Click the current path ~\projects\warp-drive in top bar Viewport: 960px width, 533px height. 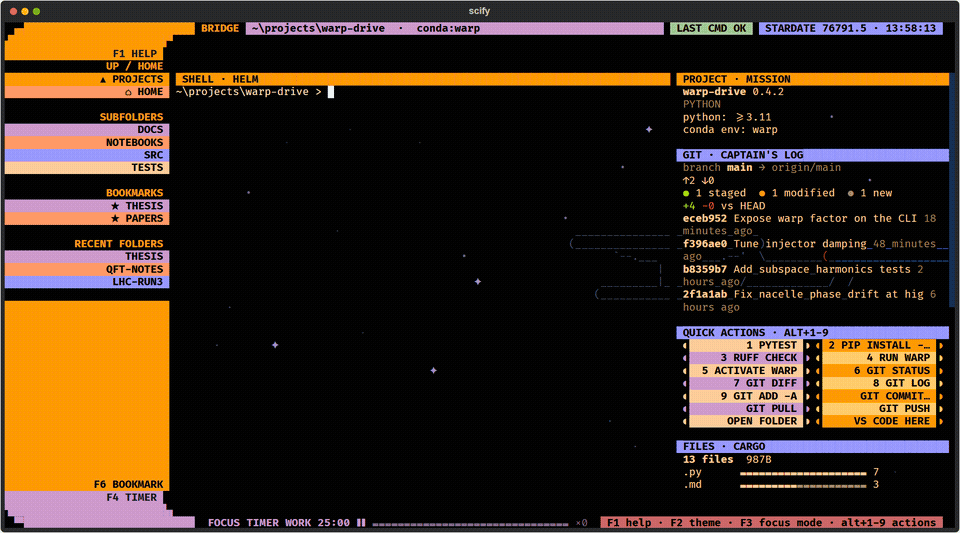[318, 28]
